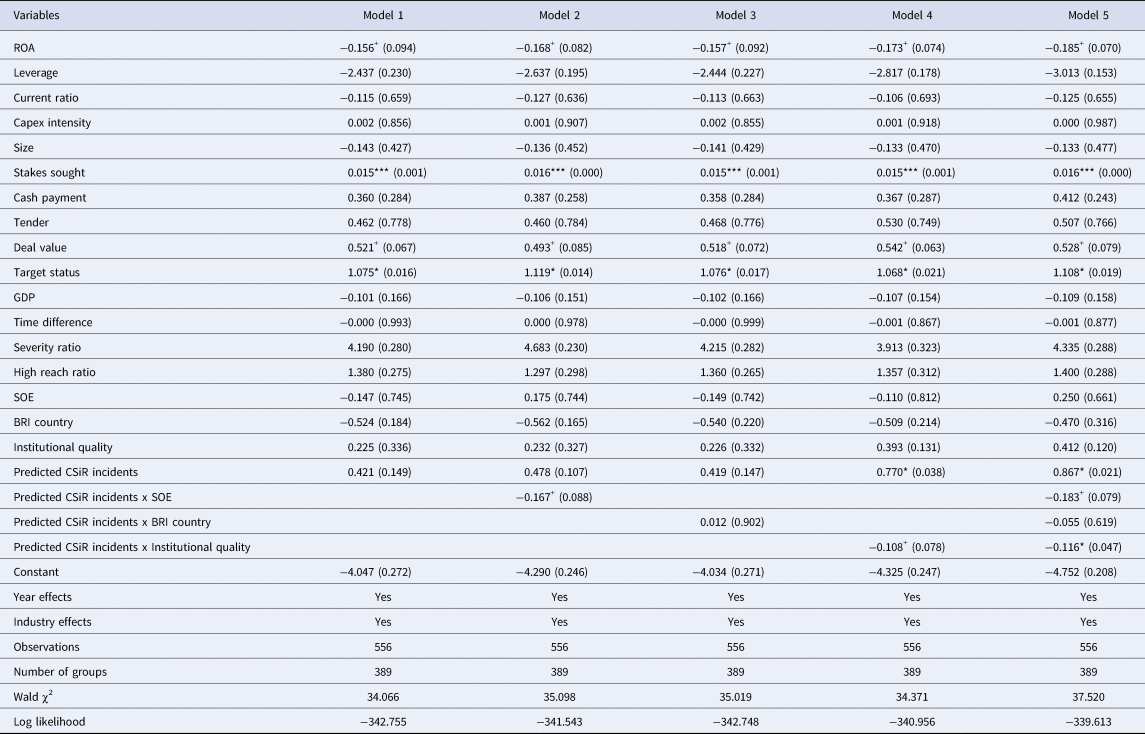Screen dimensions: 1145x734
Task: Click the Model 1 column header
Action: (x=381, y=16)
